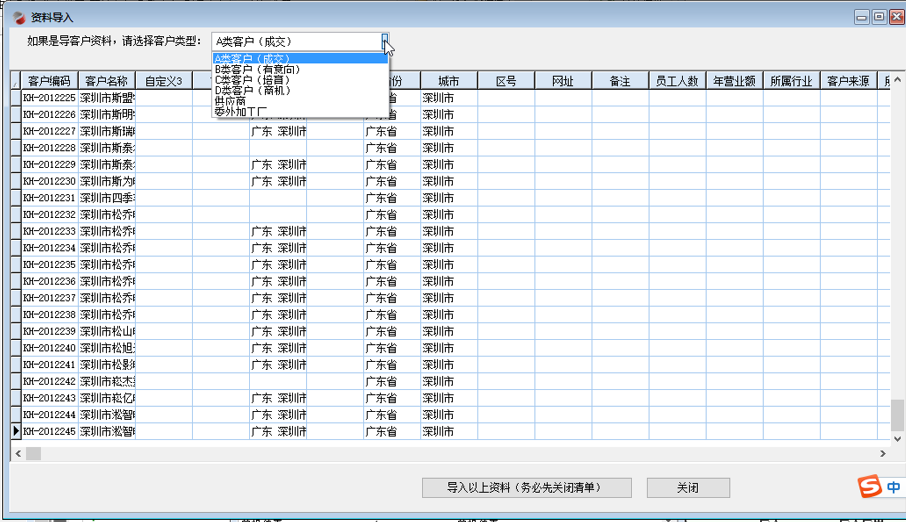906x522 pixels.
Task: Click the horizontal scrollbar left arrow
Action: point(18,454)
